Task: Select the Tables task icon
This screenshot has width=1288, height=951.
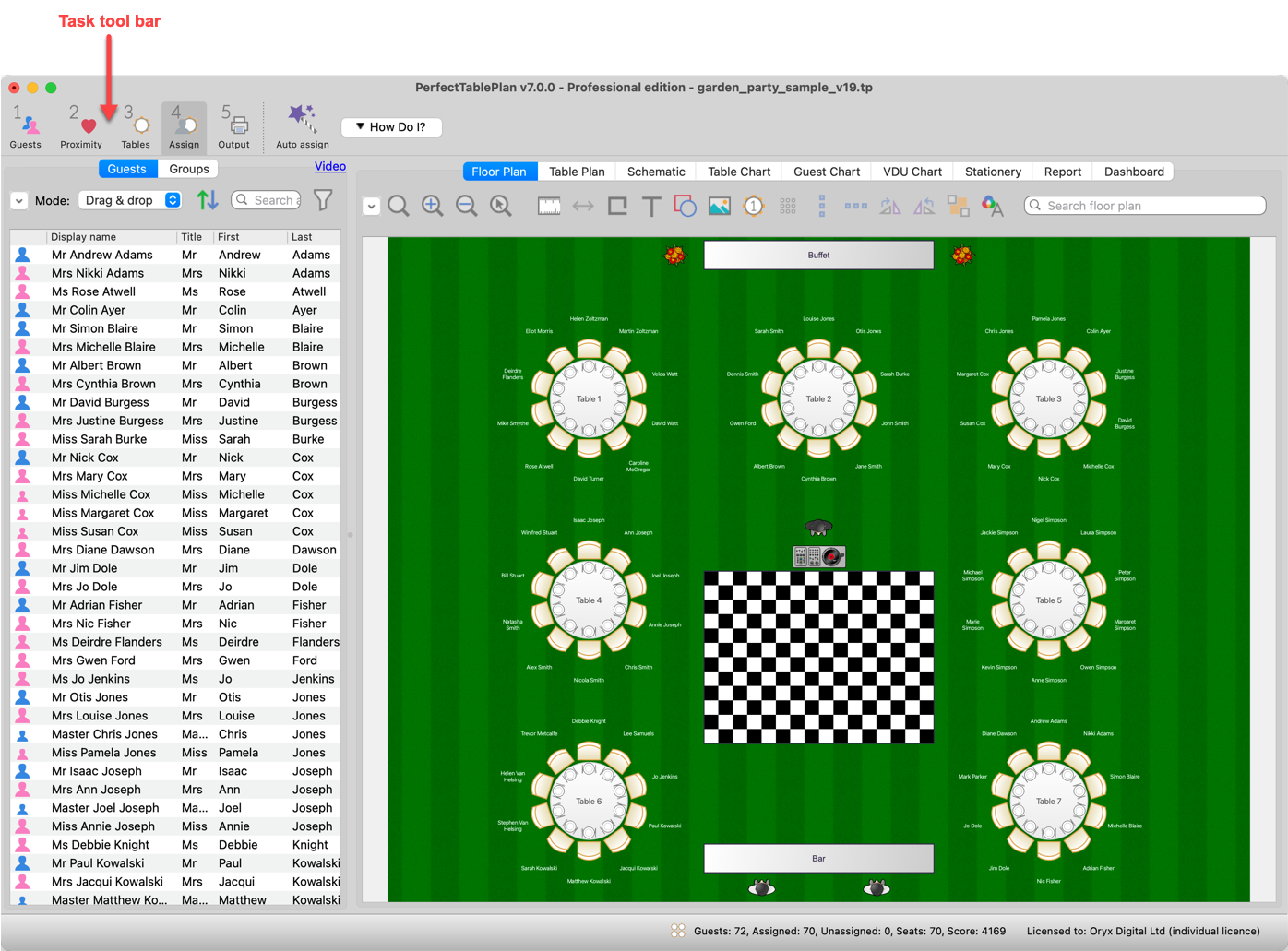Action: pyautogui.click(x=136, y=125)
